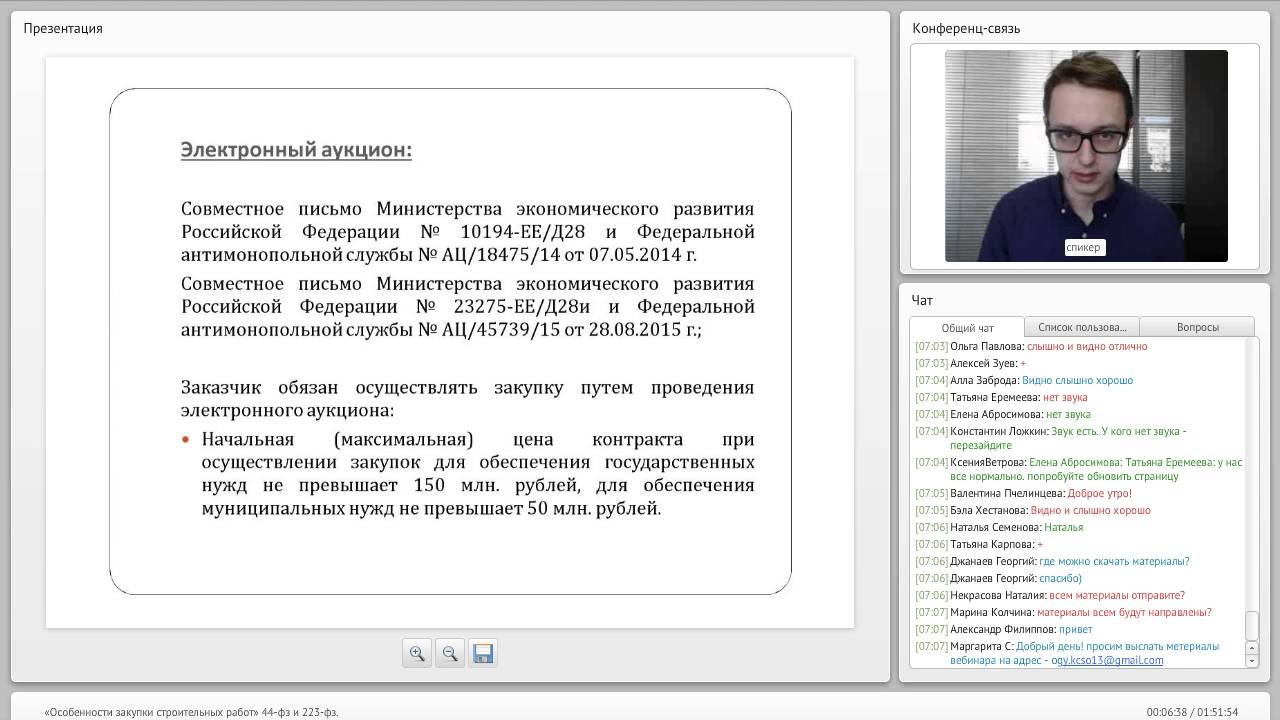
Task: Zoom out of the presentation slide
Action: pyautogui.click(x=450, y=653)
